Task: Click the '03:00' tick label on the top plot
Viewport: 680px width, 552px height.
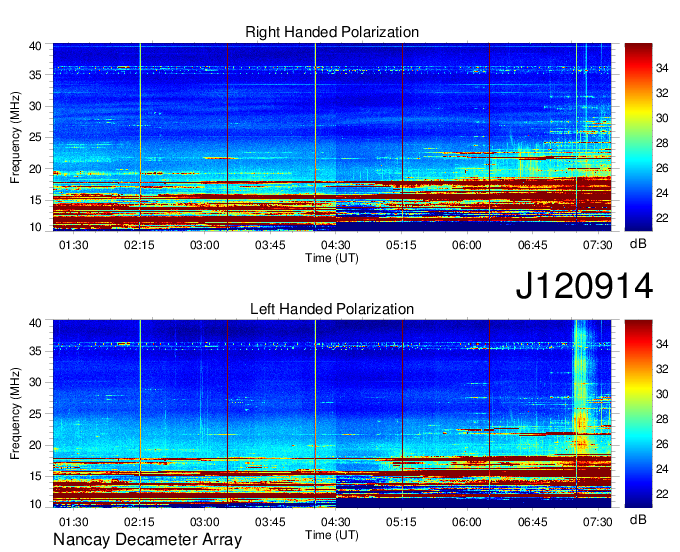Action: click(205, 245)
